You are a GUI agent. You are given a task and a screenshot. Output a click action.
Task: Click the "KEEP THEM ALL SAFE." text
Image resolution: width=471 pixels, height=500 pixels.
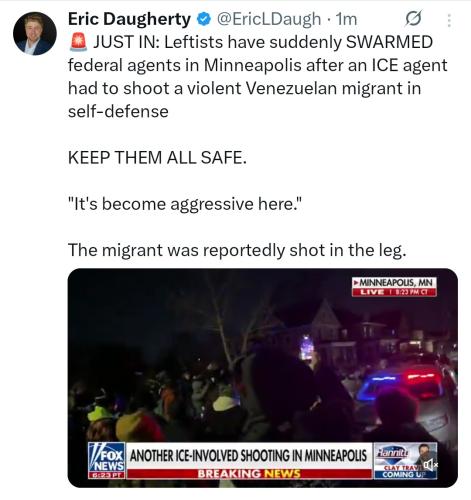tap(157, 157)
